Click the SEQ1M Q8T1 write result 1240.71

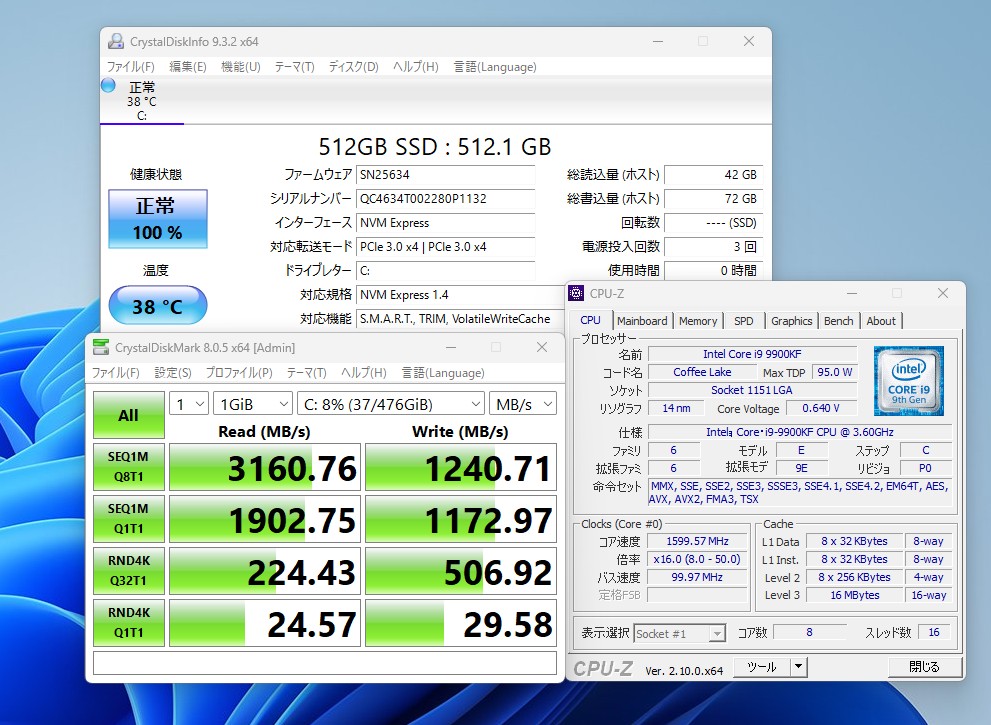[x=461, y=467]
